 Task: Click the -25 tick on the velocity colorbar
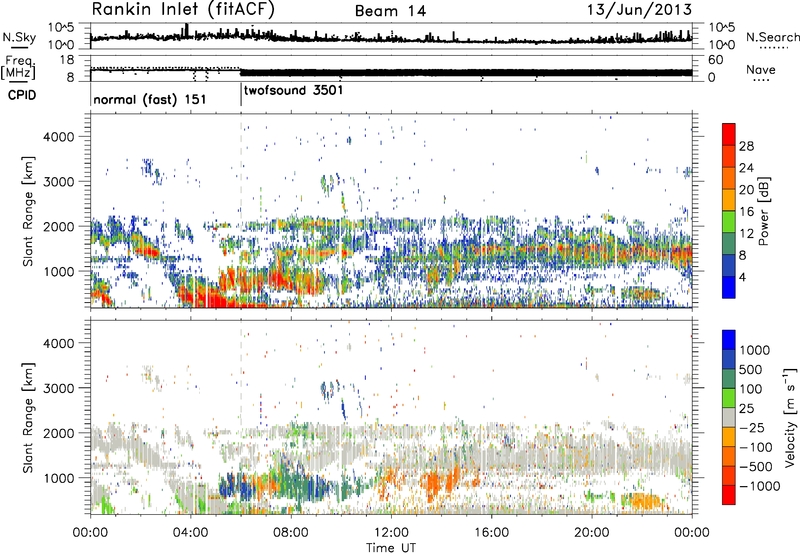pyautogui.click(x=751, y=428)
